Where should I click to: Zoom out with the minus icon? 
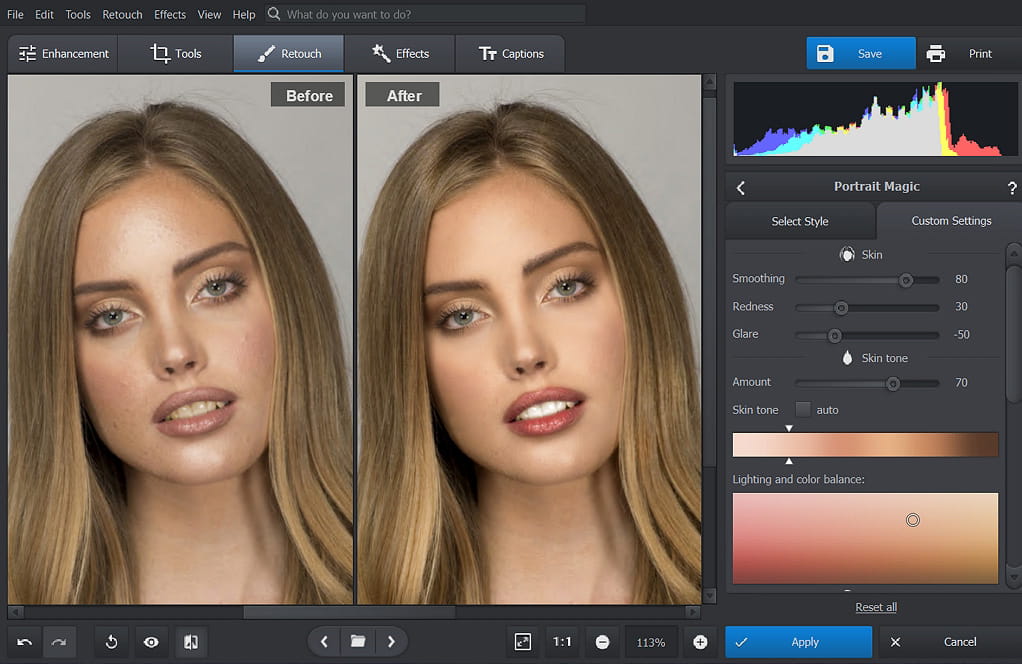pos(602,642)
